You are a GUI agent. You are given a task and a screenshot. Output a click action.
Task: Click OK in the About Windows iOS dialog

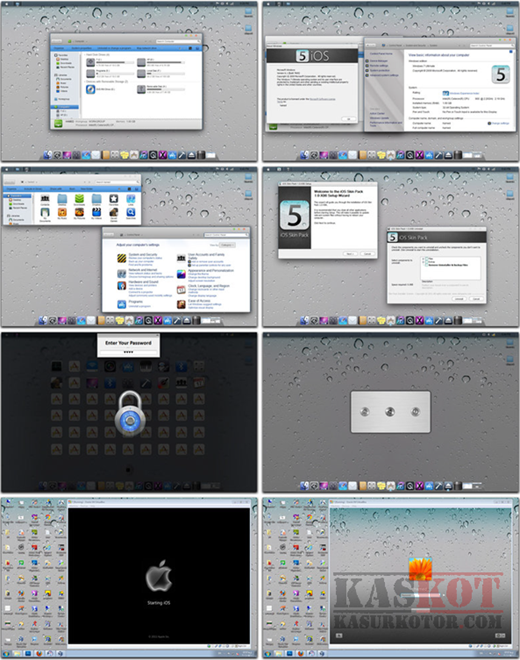click(349, 120)
